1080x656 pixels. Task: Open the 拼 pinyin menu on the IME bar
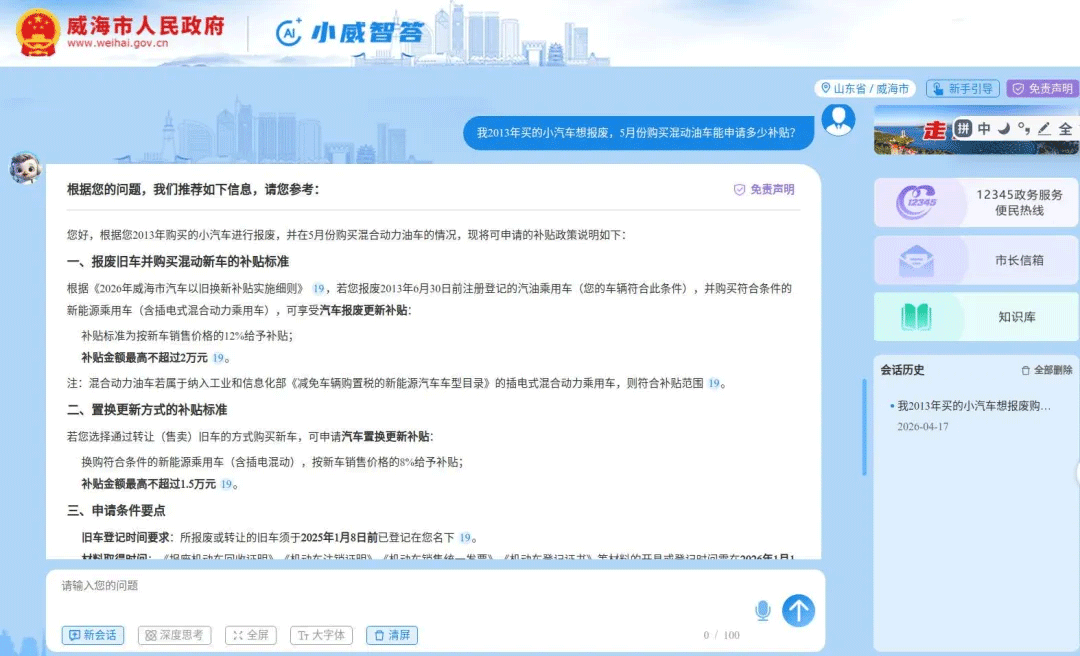[x=962, y=130]
